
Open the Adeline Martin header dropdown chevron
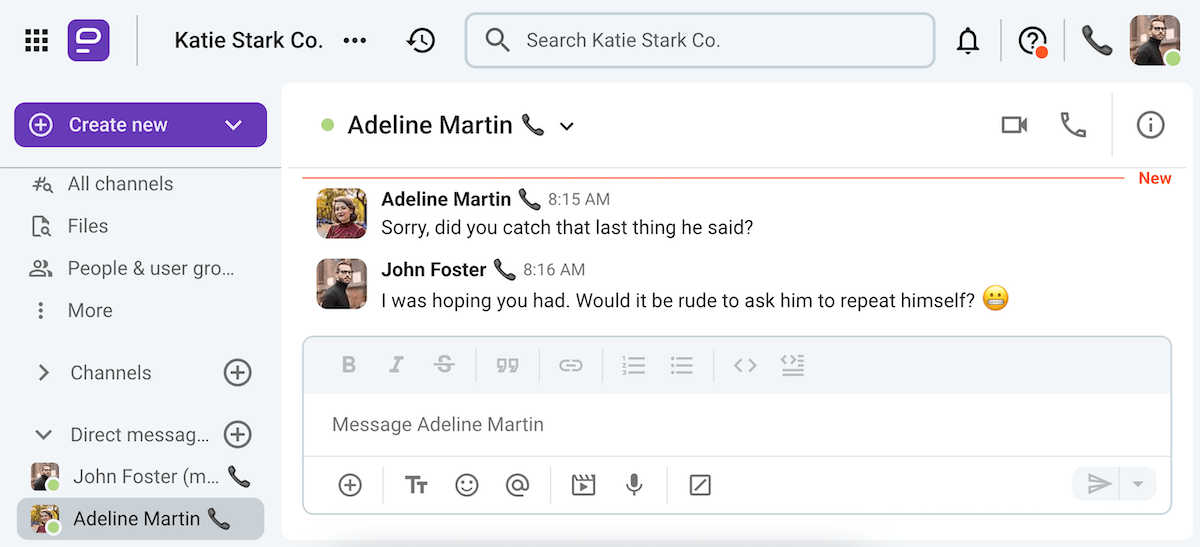click(x=567, y=126)
